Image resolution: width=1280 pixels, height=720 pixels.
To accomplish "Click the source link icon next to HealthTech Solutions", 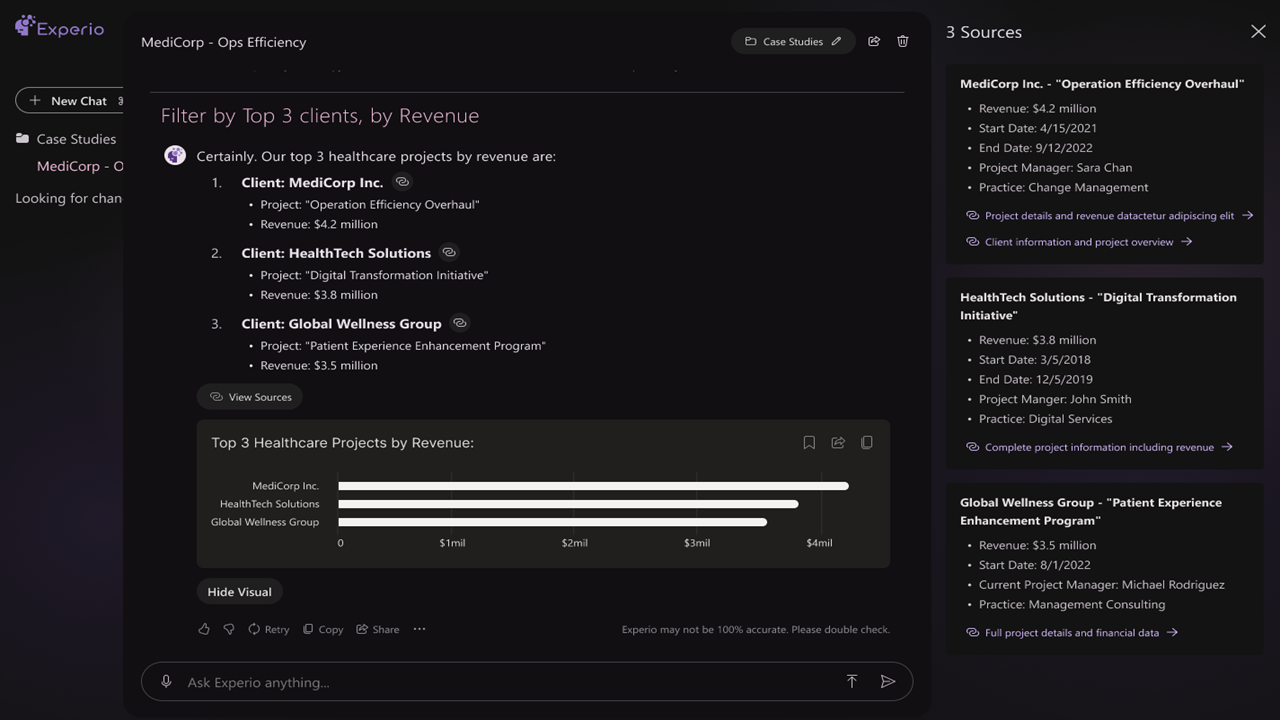I will pyautogui.click(x=449, y=252).
